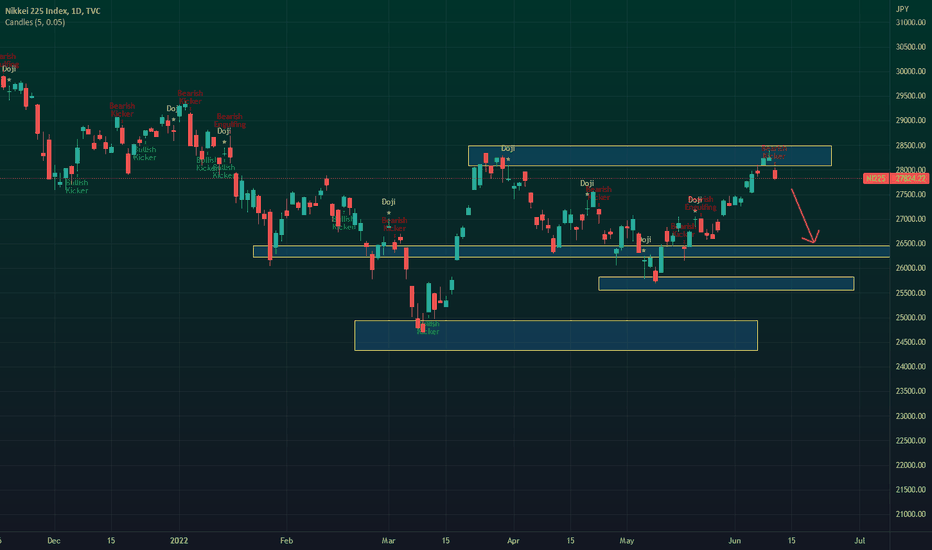Click the Apr label on time axis

coord(513,541)
